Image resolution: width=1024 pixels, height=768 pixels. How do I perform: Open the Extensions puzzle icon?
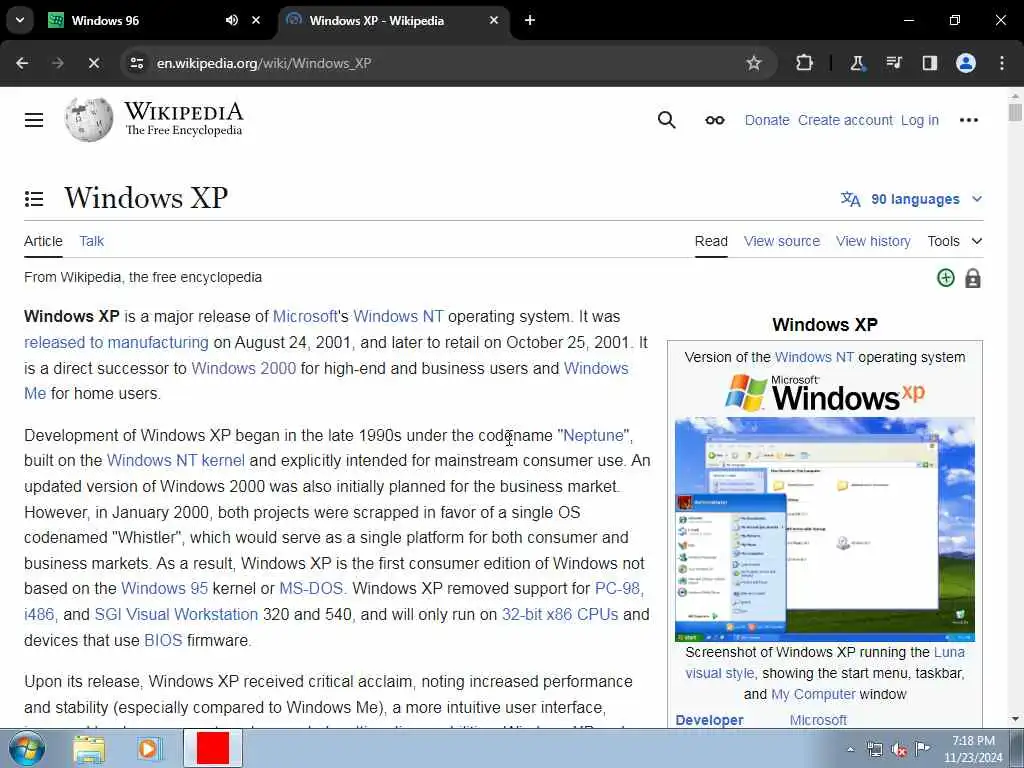[805, 63]
